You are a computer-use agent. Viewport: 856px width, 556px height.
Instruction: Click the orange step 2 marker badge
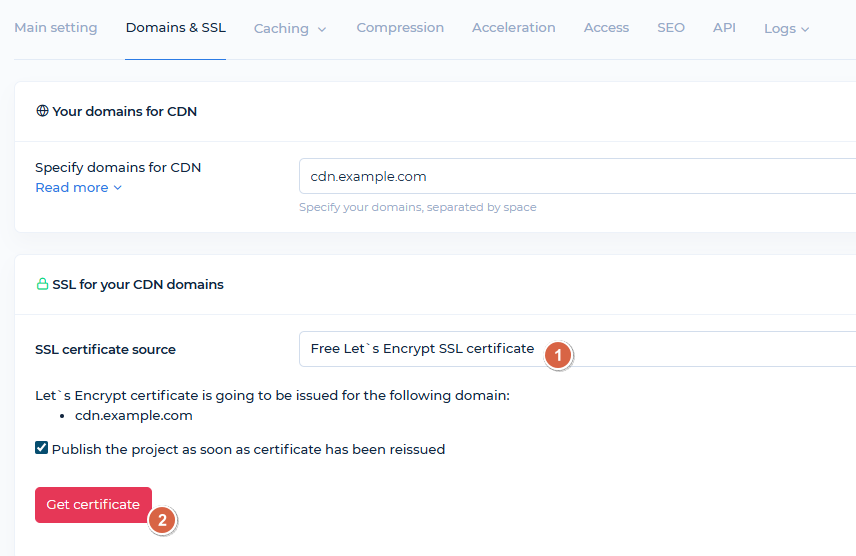[x=162, y=520]
